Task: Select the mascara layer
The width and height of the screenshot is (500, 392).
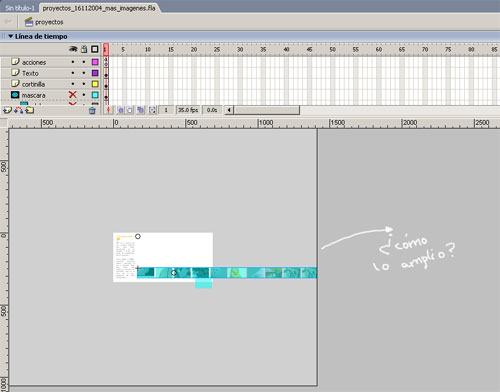Action: pyautogui.click(x=33, y=95)
